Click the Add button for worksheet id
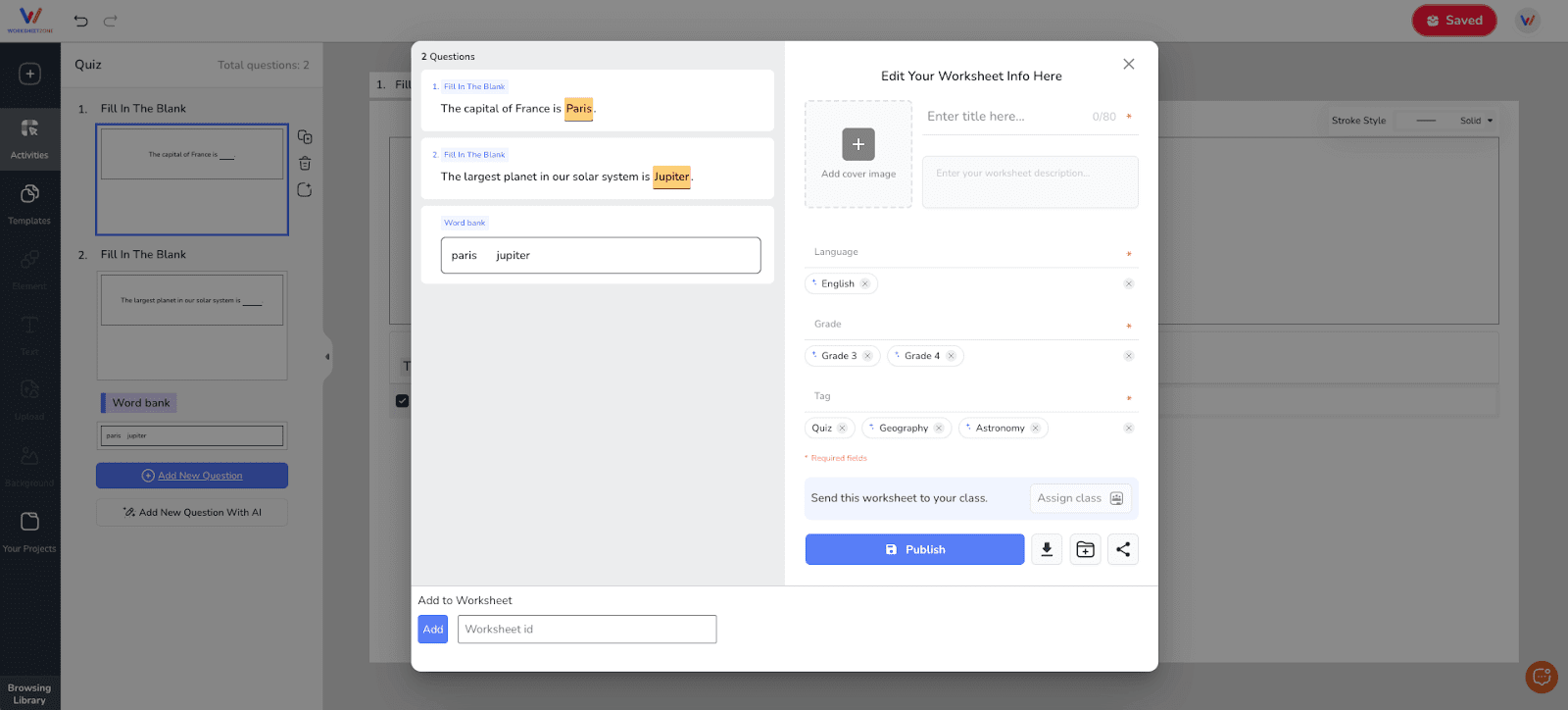Image resolution: width=1568 pixels, height=710 pixels. pos(433,630)
